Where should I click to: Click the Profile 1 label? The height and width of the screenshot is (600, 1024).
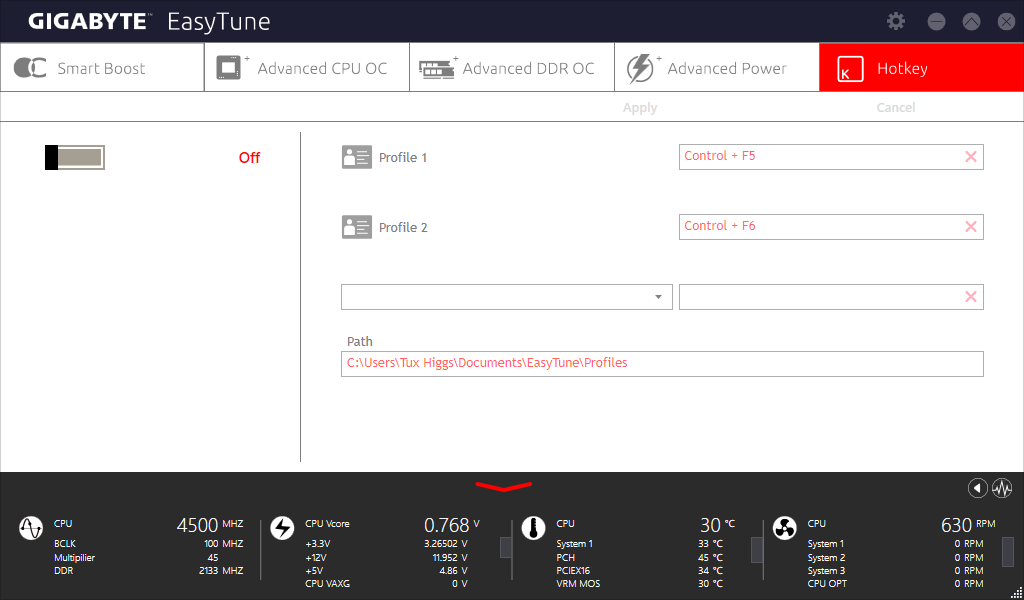point(403,157)
